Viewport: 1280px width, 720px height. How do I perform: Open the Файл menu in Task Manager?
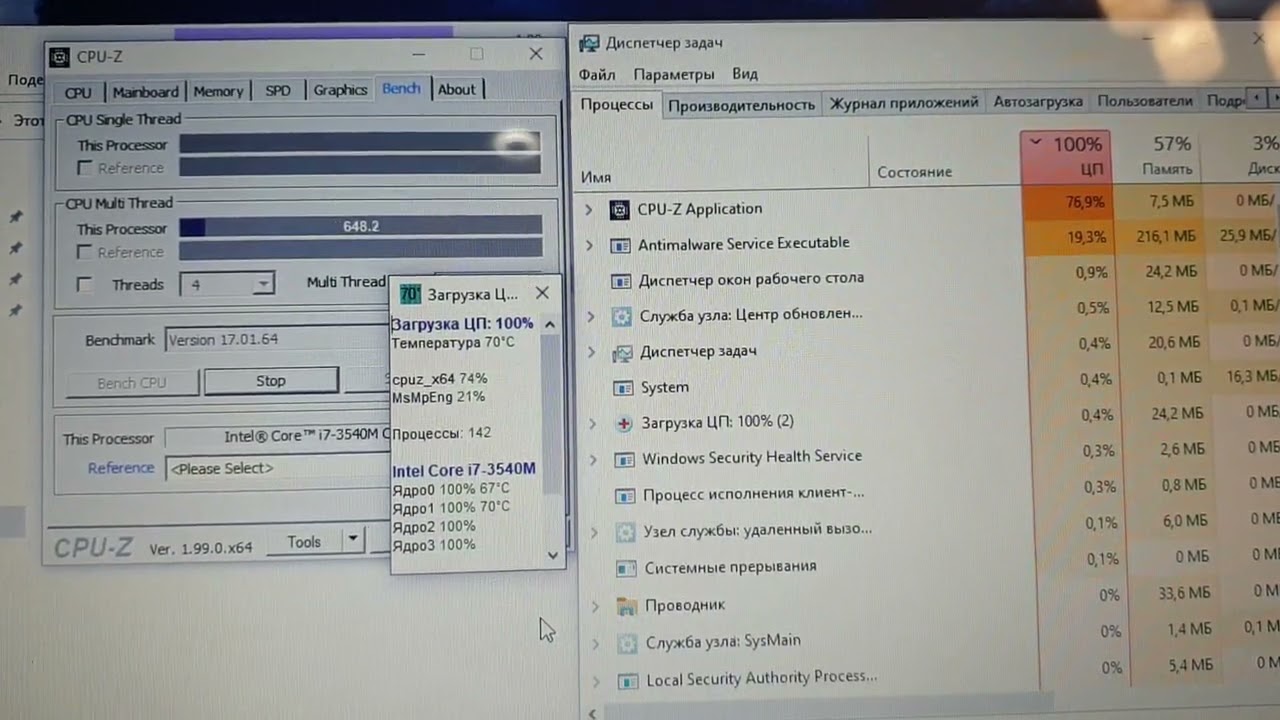597,74
